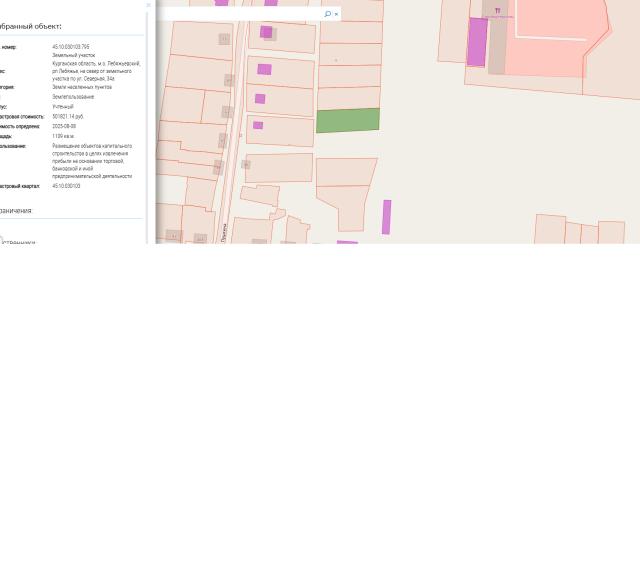Open cadastral quarter 45:10:030103 link
Image resolution: width=640 pixels, height=570 pixels.
66,186
